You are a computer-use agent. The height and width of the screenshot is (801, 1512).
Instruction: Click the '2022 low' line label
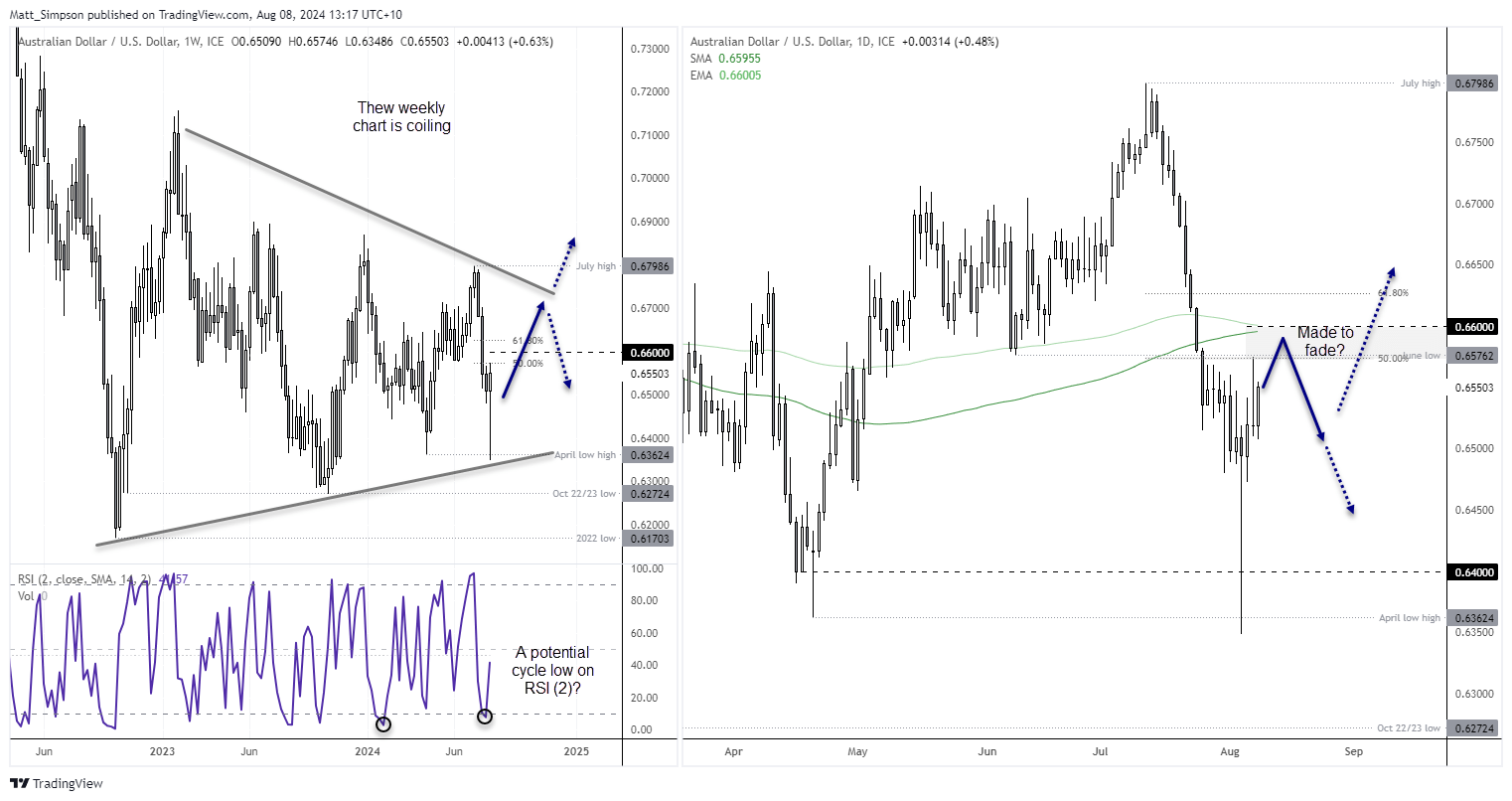pos(596,539)
